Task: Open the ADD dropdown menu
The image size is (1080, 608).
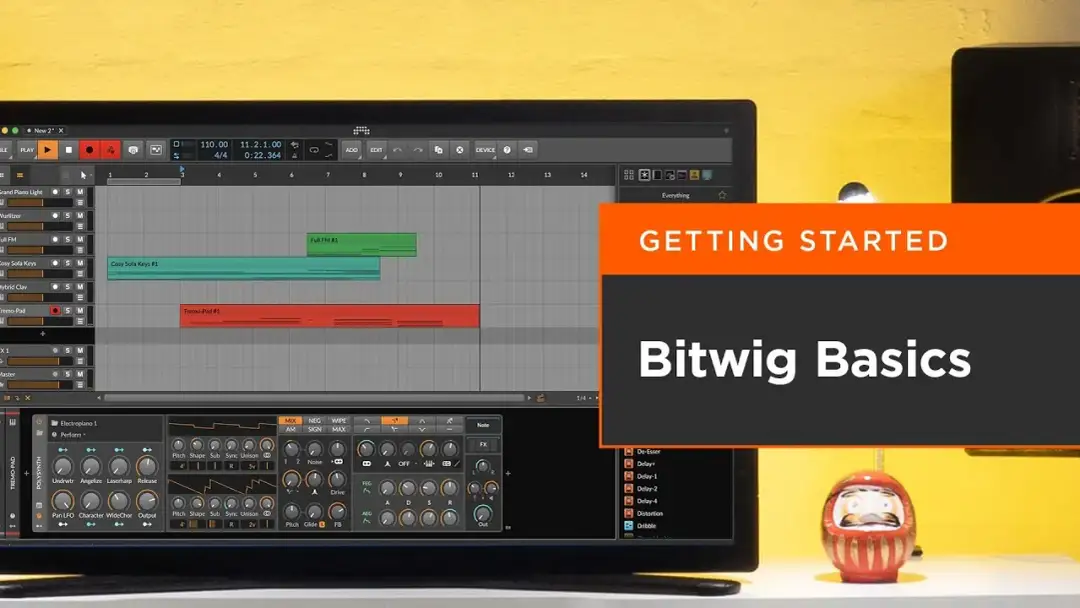Action: [x=351, y=150]
